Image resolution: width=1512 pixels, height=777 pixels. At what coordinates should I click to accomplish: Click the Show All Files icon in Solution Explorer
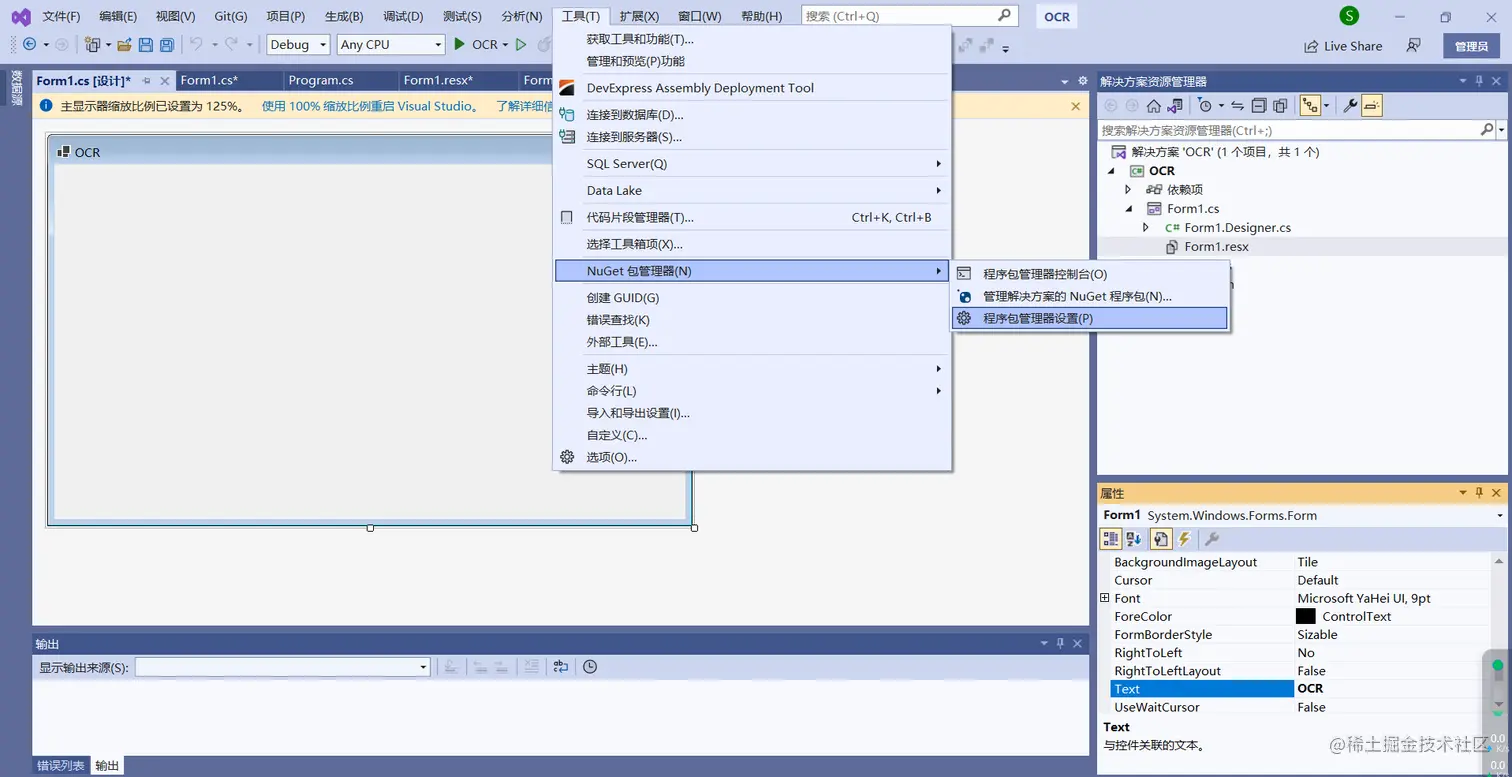(1279, 106)
